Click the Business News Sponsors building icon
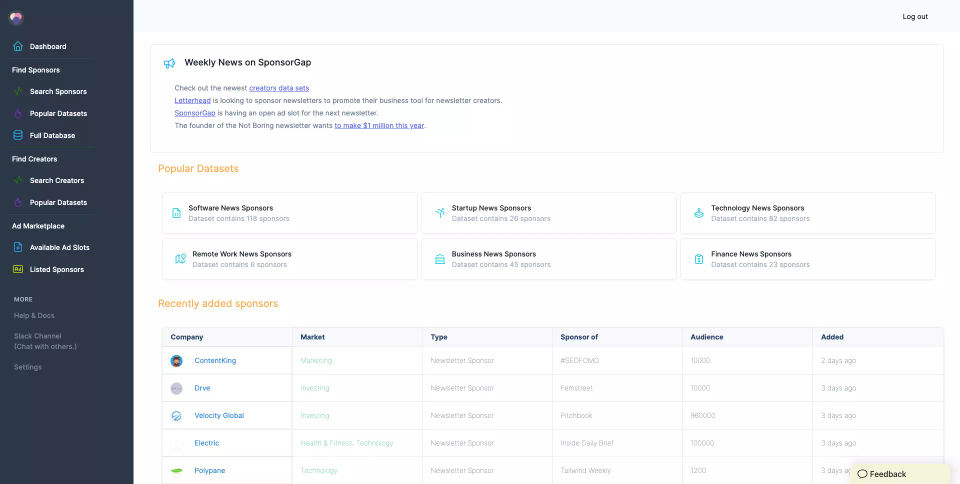 coord(440,259)
